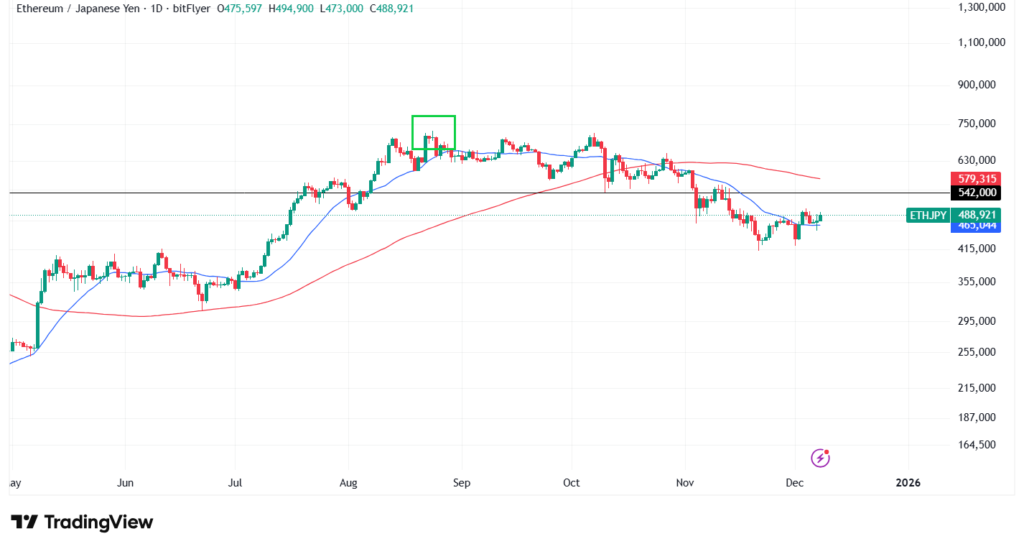The image size is (1024, 549).
Task: Click the 164,500 price scale label
Action: point(976,445)
